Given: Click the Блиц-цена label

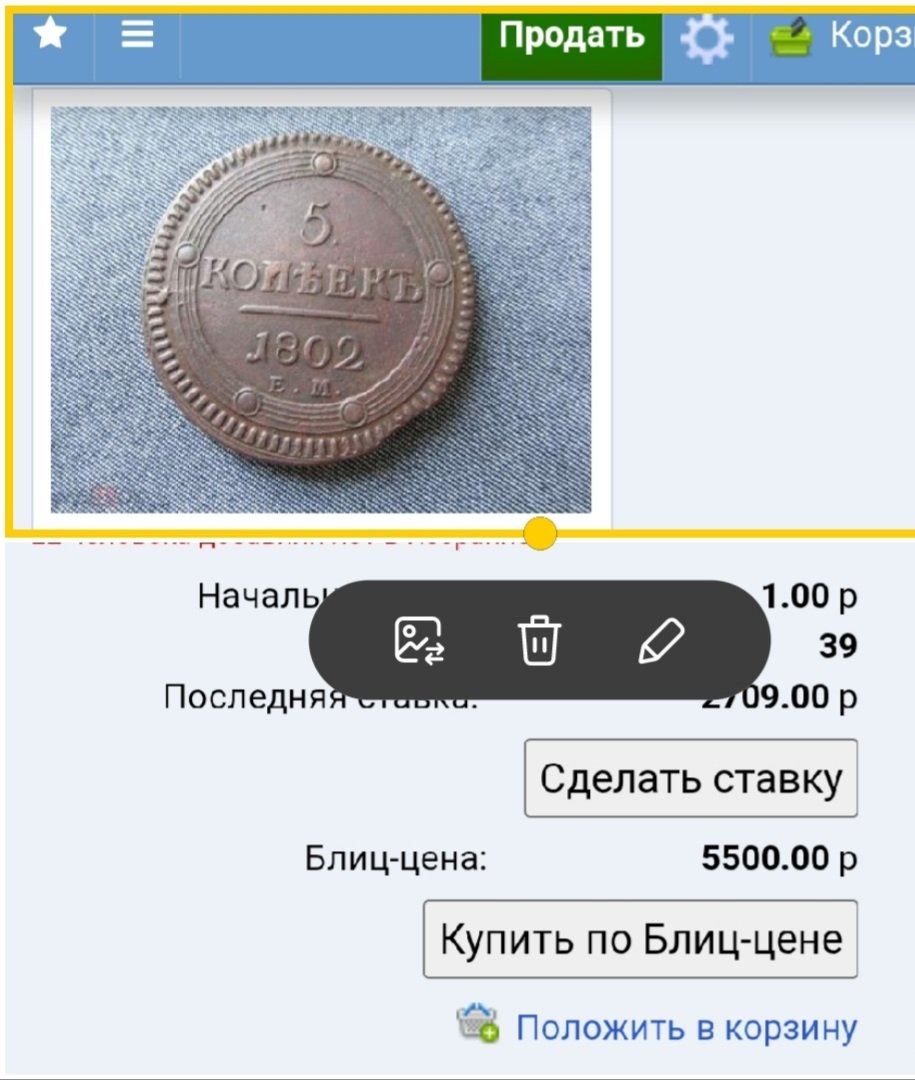Looking at the screenshot, I should click(395, 859).
